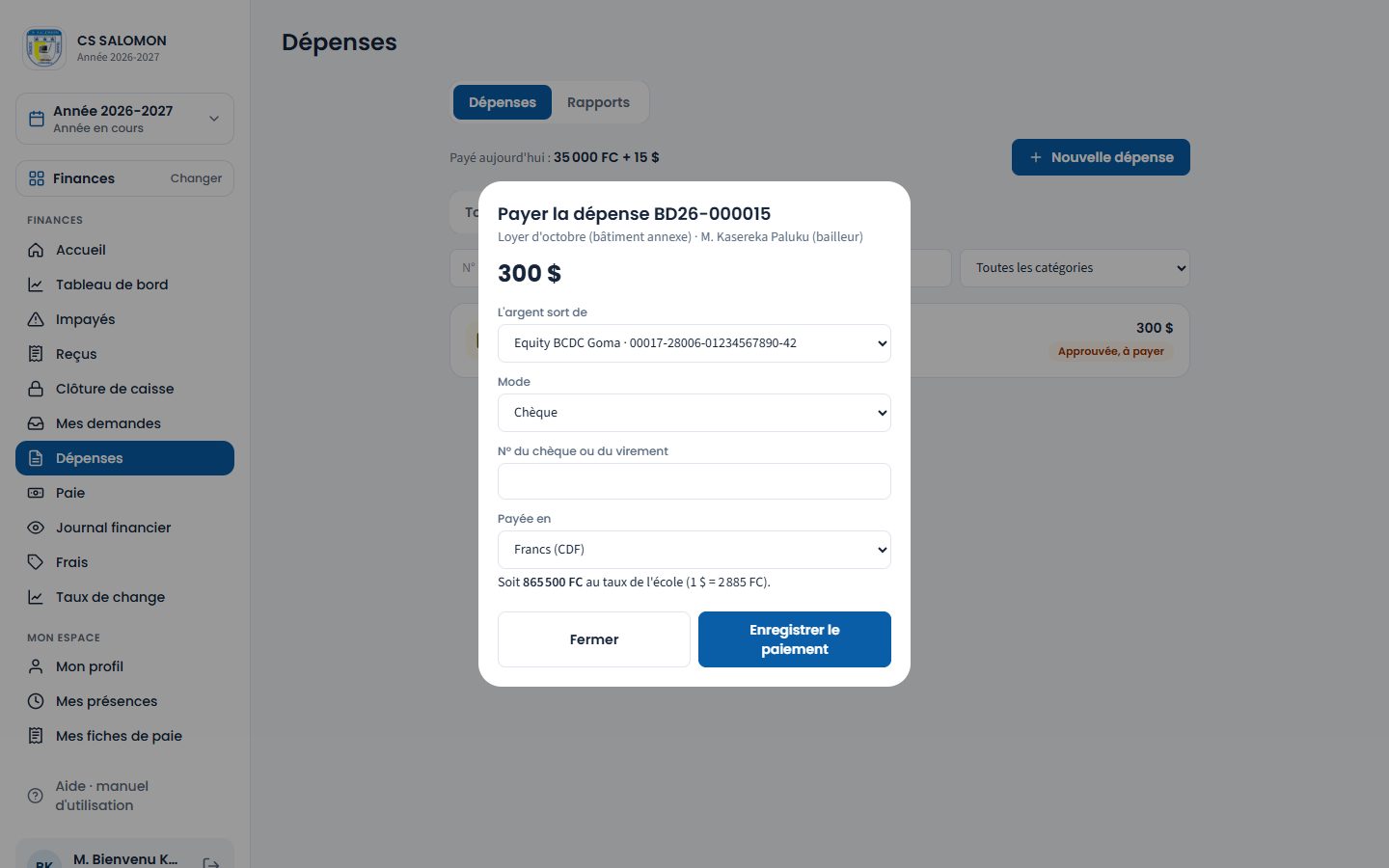
Task: Click the Fermer button
Action: tap(594, 639)
